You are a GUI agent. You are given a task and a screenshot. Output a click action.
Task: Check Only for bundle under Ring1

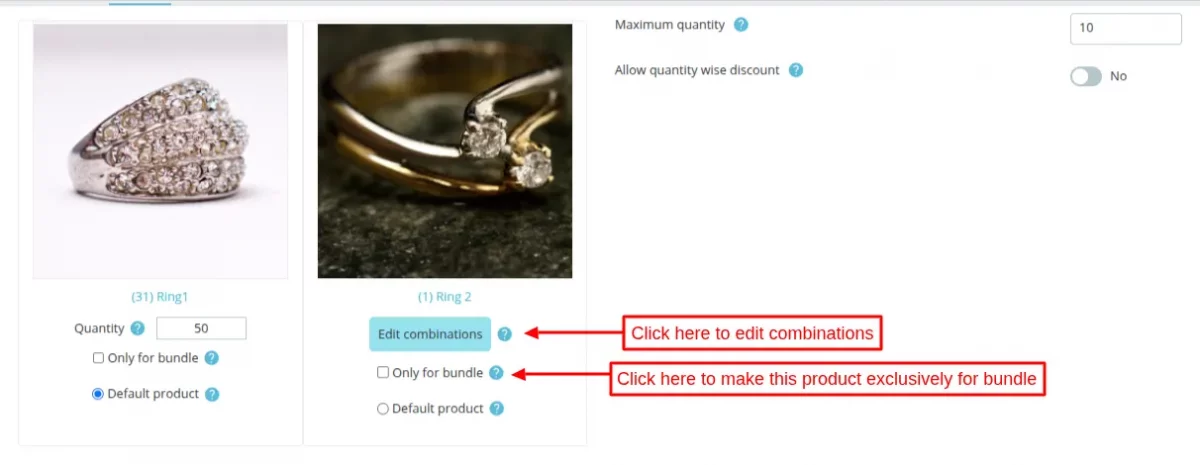(98, 358)
